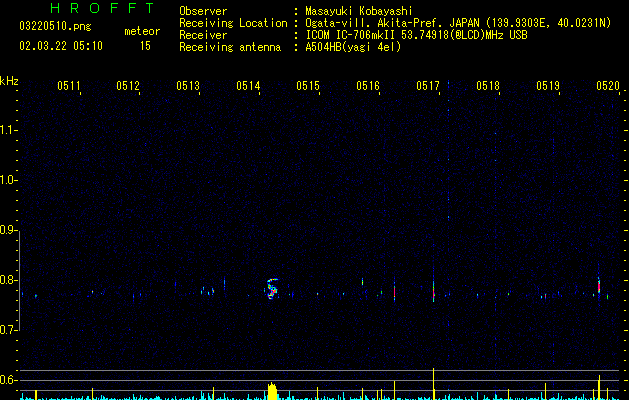629x400 pixels.
Task: Click the 0.9 kHz frequency label
Action: pos(9,230)
